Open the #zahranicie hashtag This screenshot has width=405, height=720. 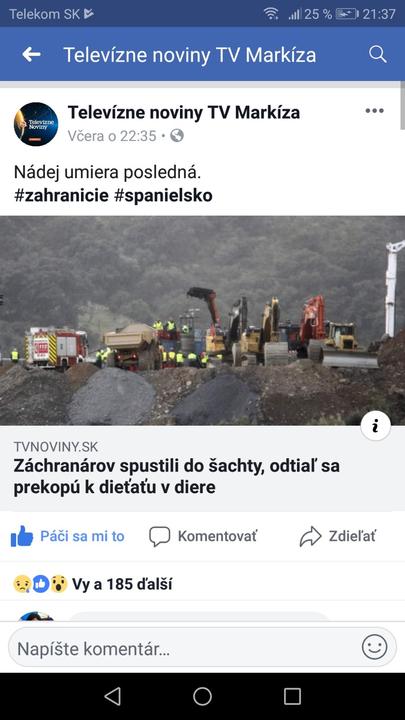61,196
